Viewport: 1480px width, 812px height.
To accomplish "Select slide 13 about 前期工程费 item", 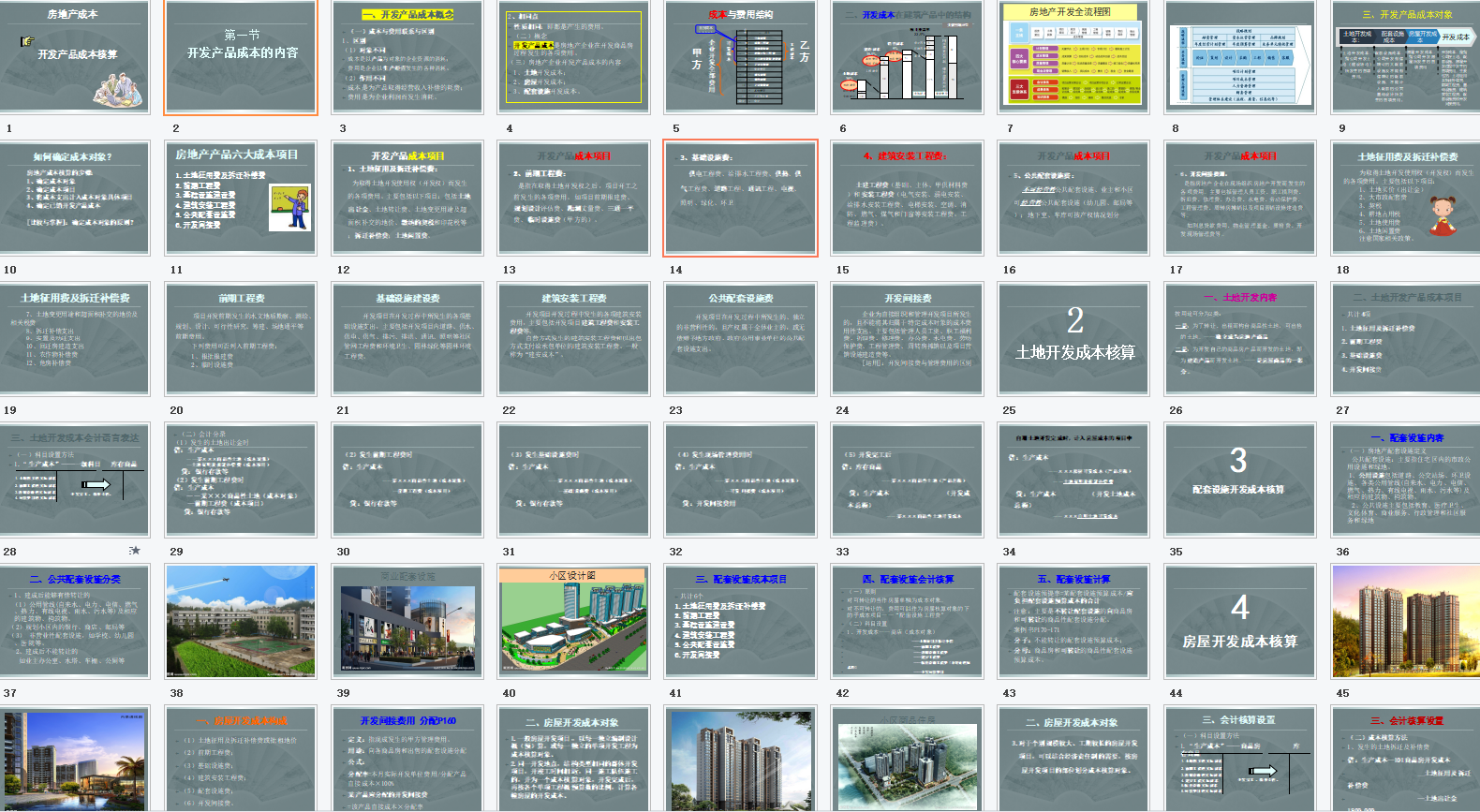I will click(574, 198).
